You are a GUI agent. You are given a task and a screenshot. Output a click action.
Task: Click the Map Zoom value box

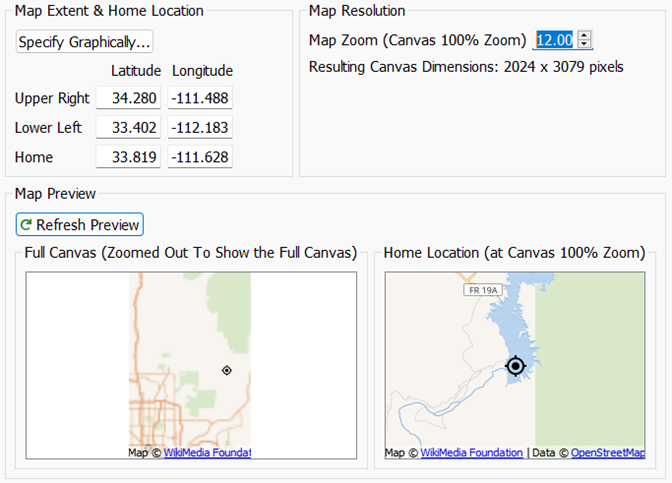(x=555, y=40)
